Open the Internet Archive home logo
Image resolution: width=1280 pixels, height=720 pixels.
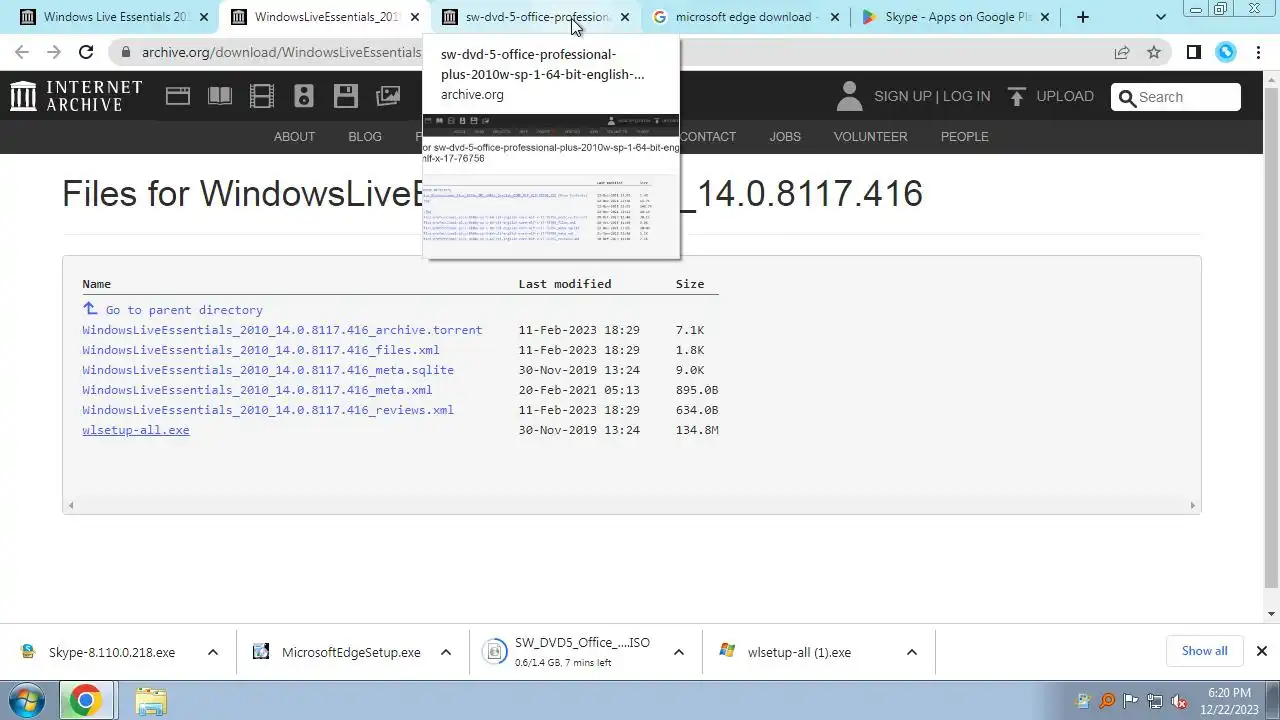click(77, 96)
